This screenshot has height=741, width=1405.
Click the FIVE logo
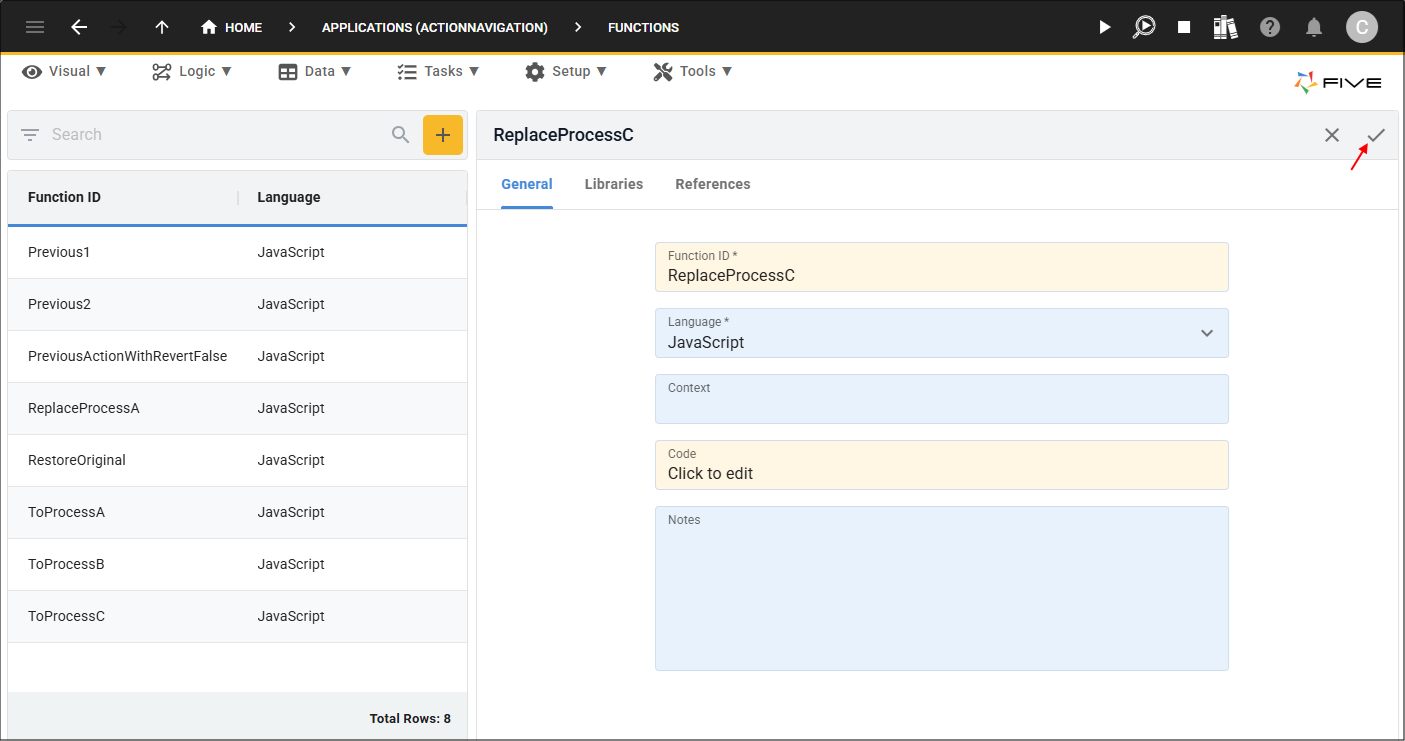(x=1338, y=83)
